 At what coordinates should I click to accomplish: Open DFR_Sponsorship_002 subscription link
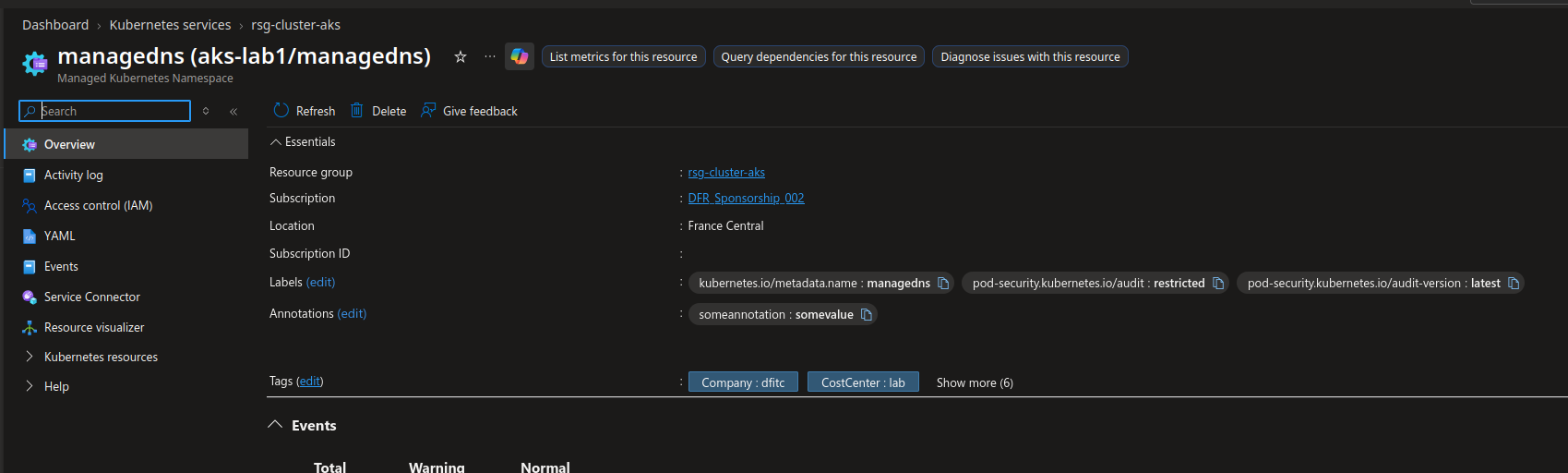(746, 198)
